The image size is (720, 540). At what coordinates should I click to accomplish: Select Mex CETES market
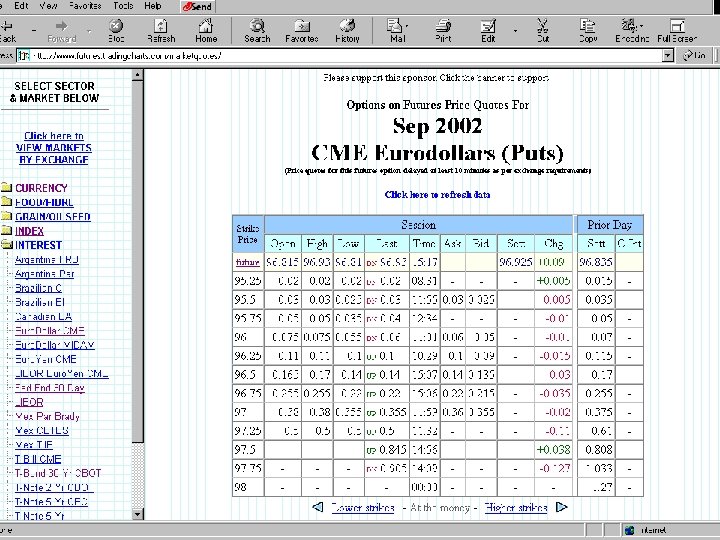[x=42, y=430]
